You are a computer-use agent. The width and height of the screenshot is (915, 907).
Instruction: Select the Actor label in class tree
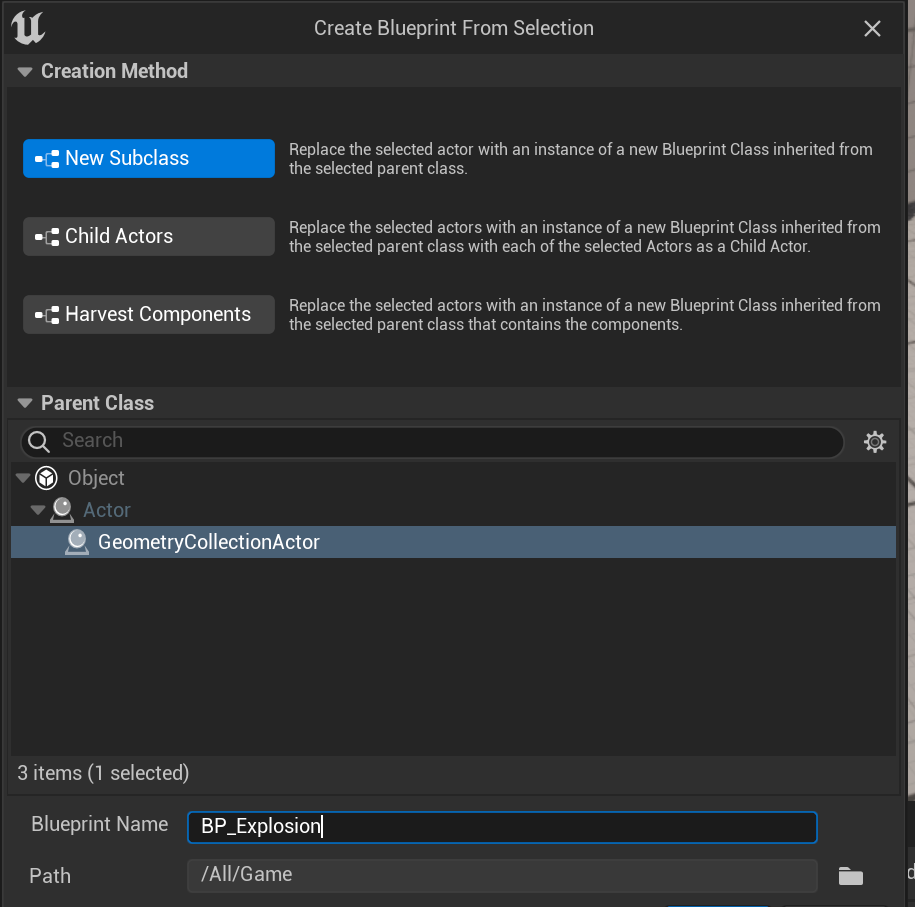coord(107,510)
